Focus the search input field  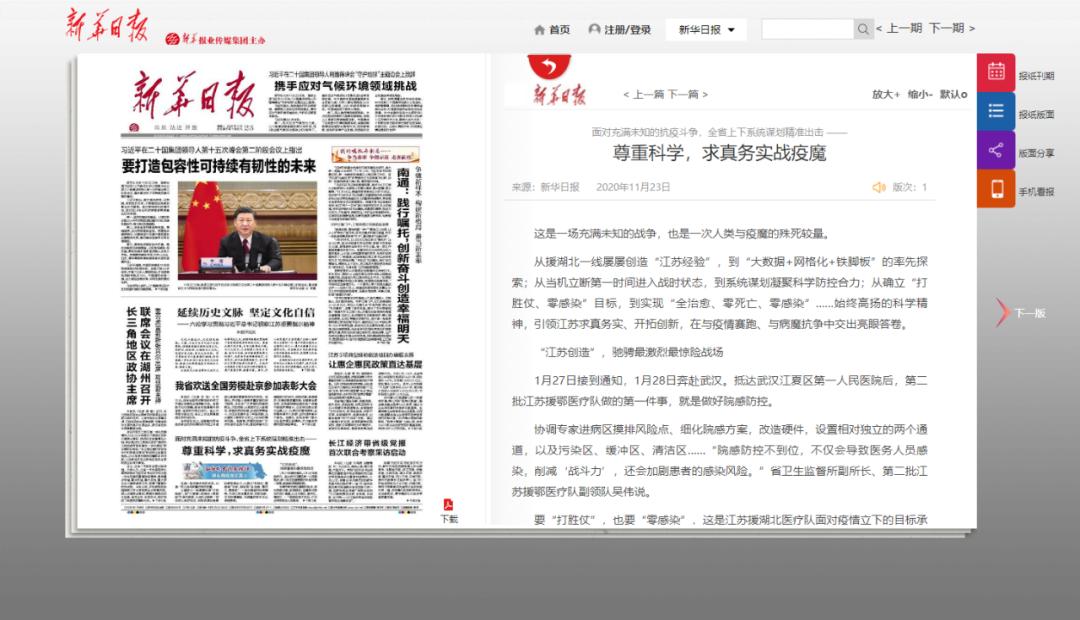pos(807,29)
